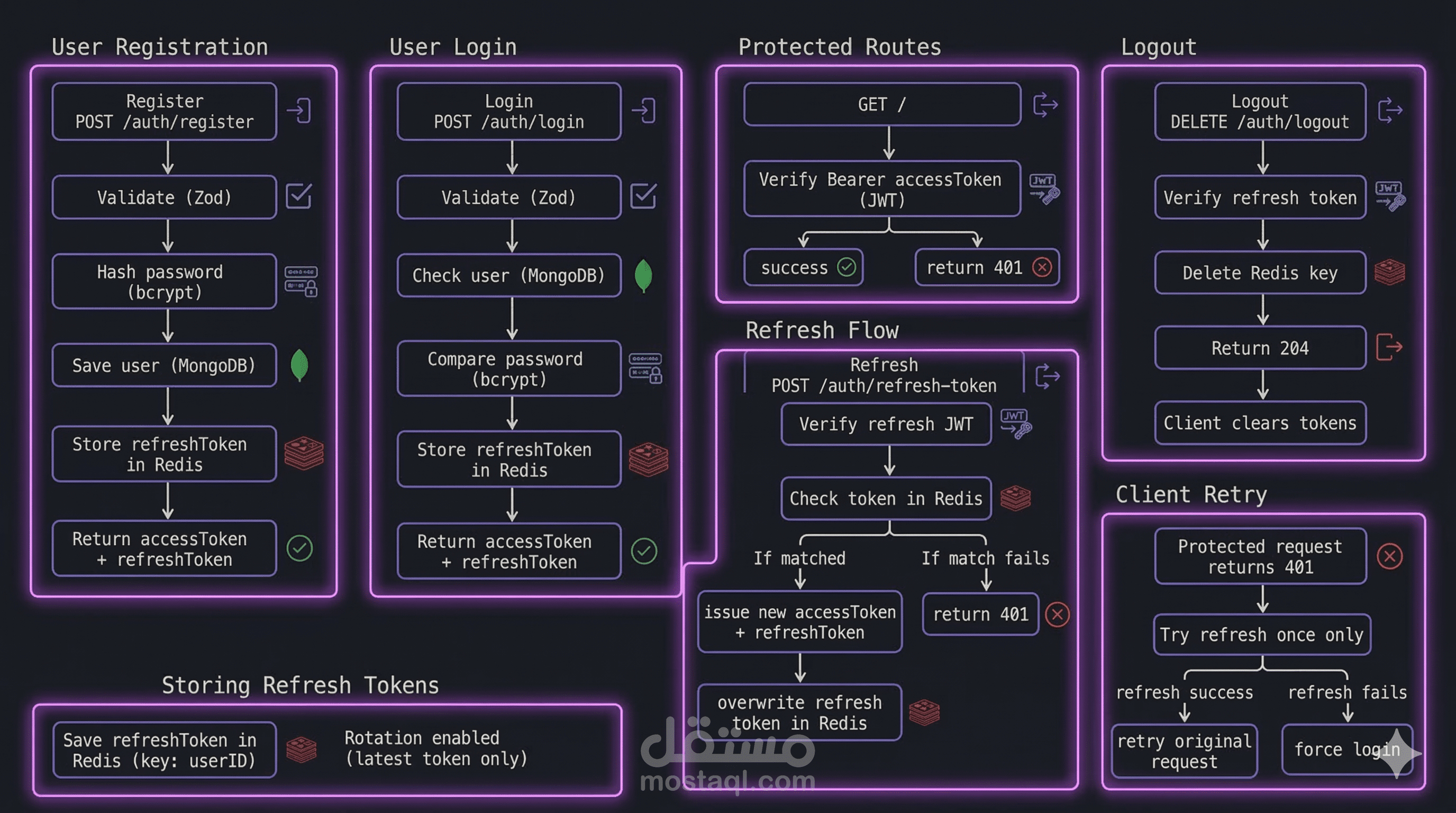Click the password lock icon beside Hash password
Screen dimensions: 1456x813
301,281
